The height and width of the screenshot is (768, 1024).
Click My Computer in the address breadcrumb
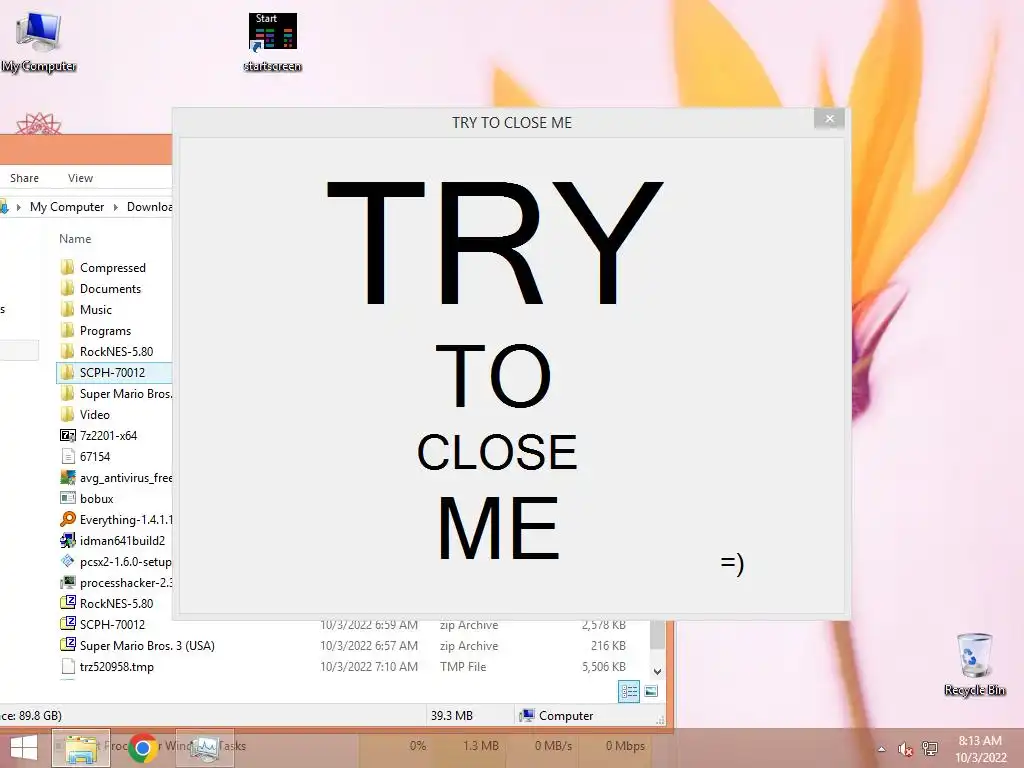67,206
